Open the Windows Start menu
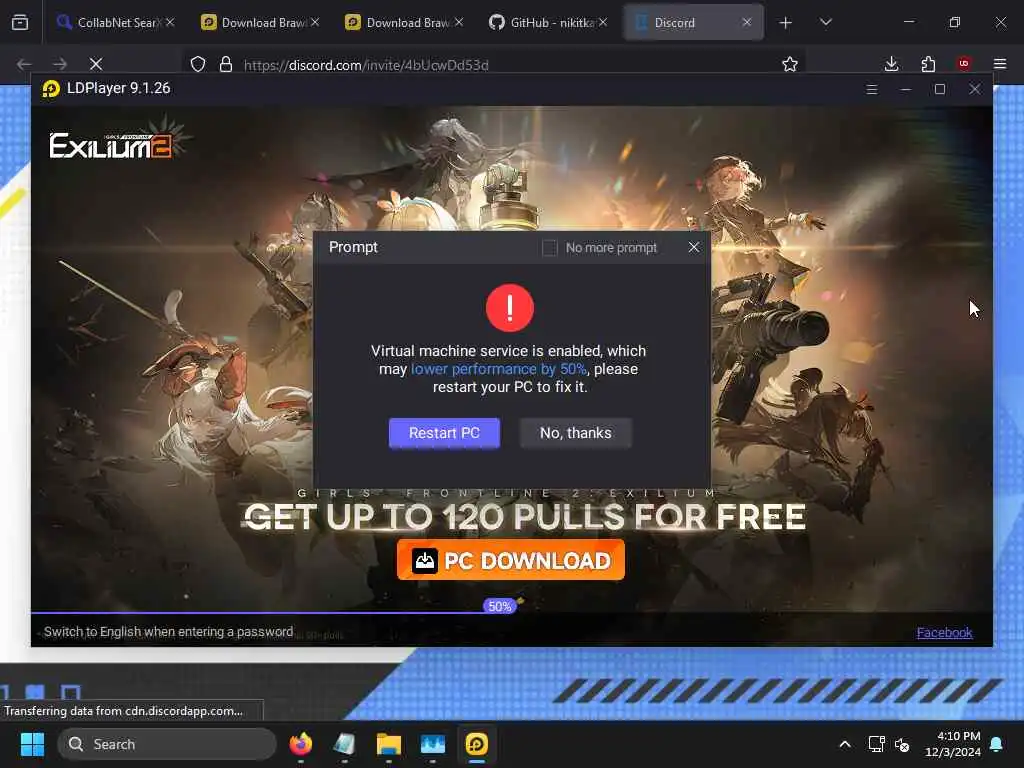1024x768 pixels. click(32, 744)
